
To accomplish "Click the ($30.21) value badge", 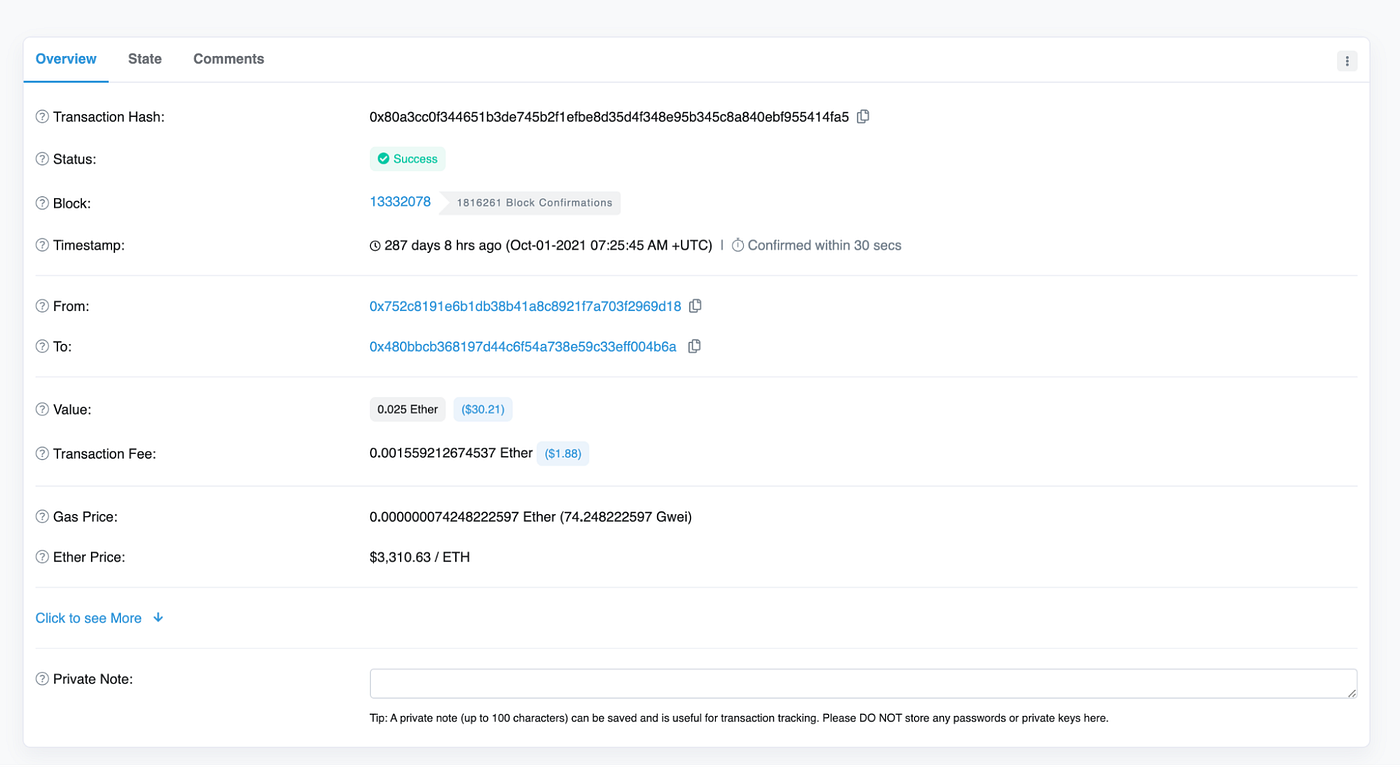I will click(482, 409).
